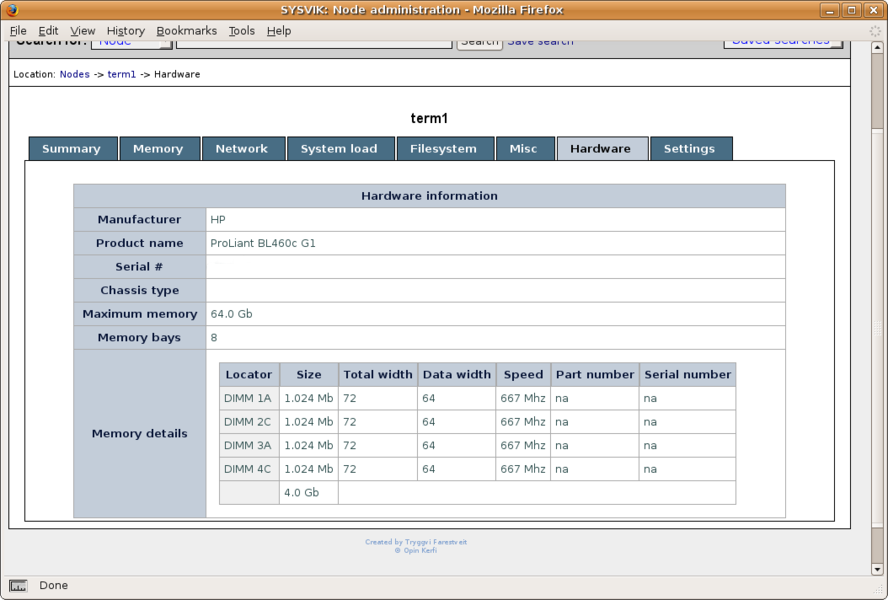Click the Done status bar text
This screenshot has height=600, width=888.
pos(54,585)
